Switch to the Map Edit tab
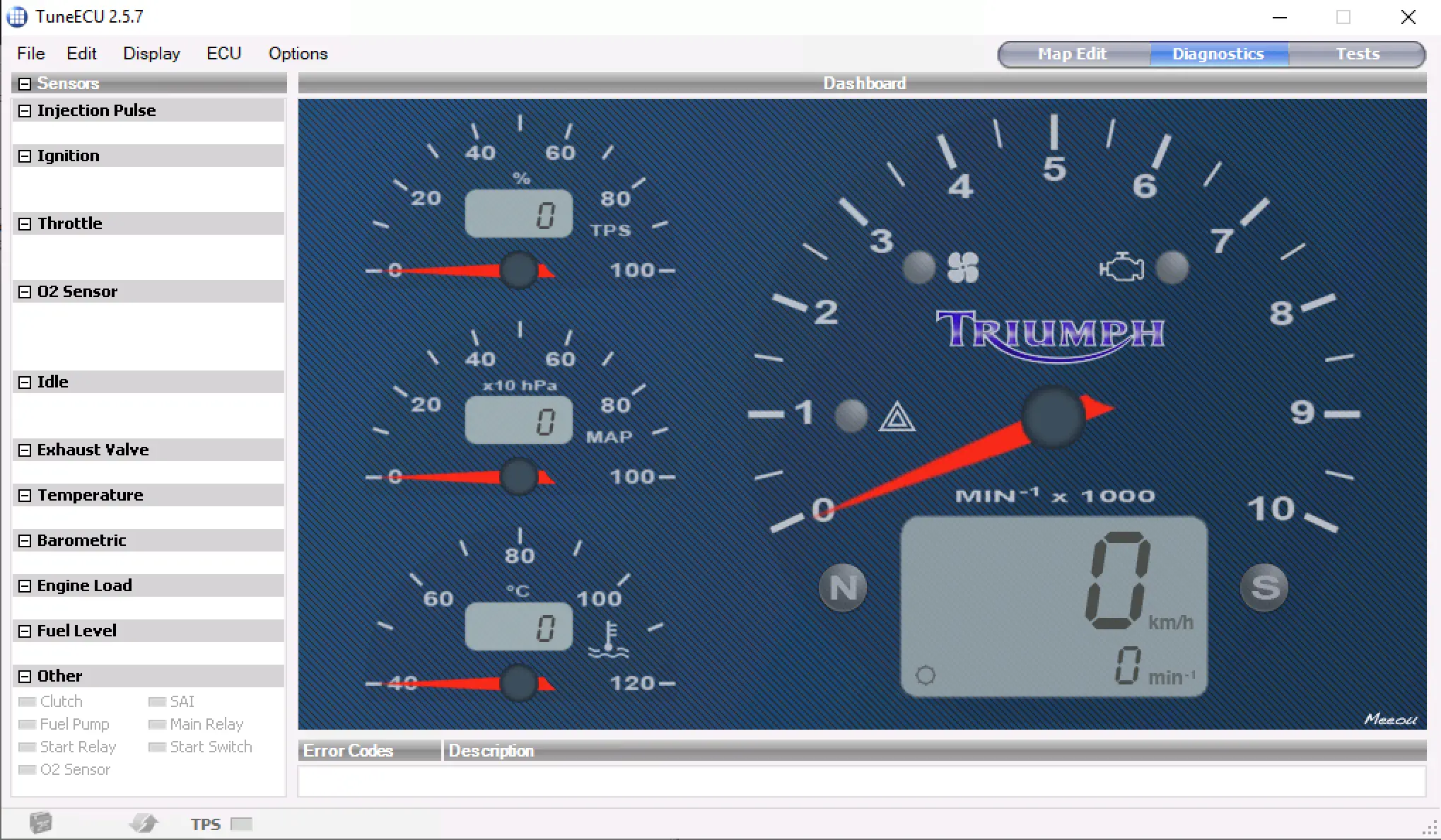 coord(1071,53)
